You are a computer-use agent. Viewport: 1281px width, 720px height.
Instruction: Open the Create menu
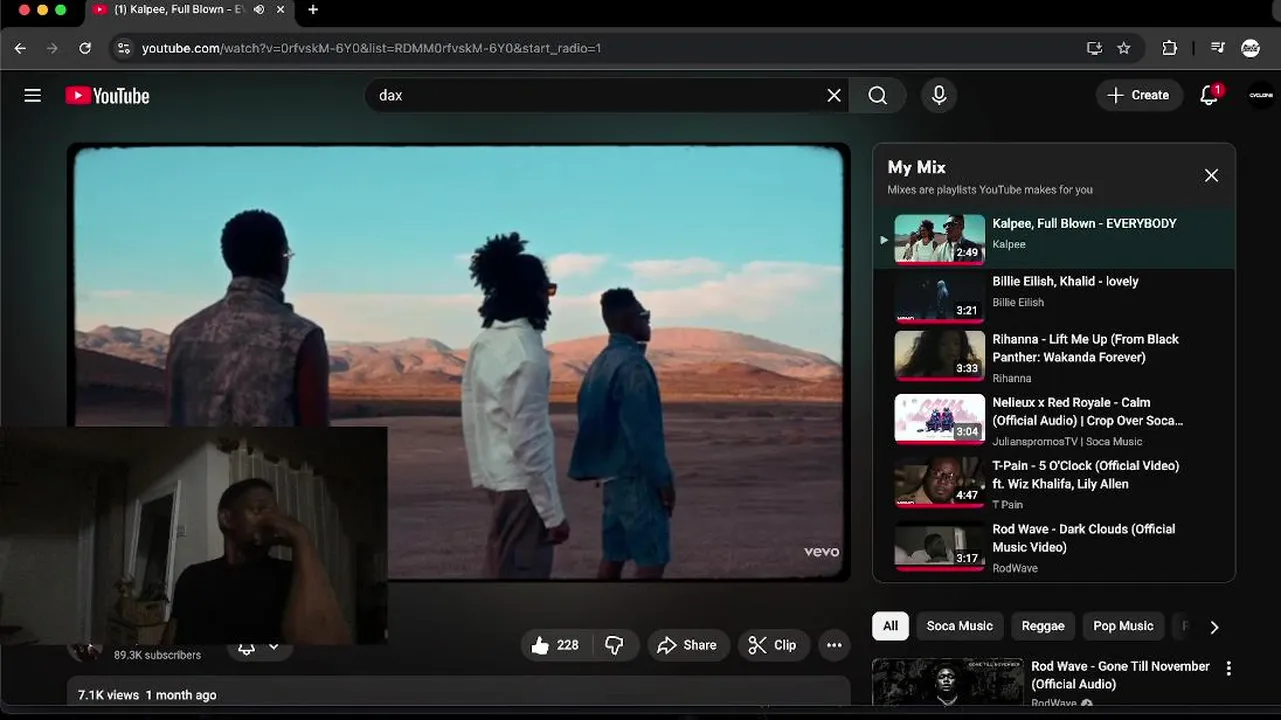coord(1139,95)
